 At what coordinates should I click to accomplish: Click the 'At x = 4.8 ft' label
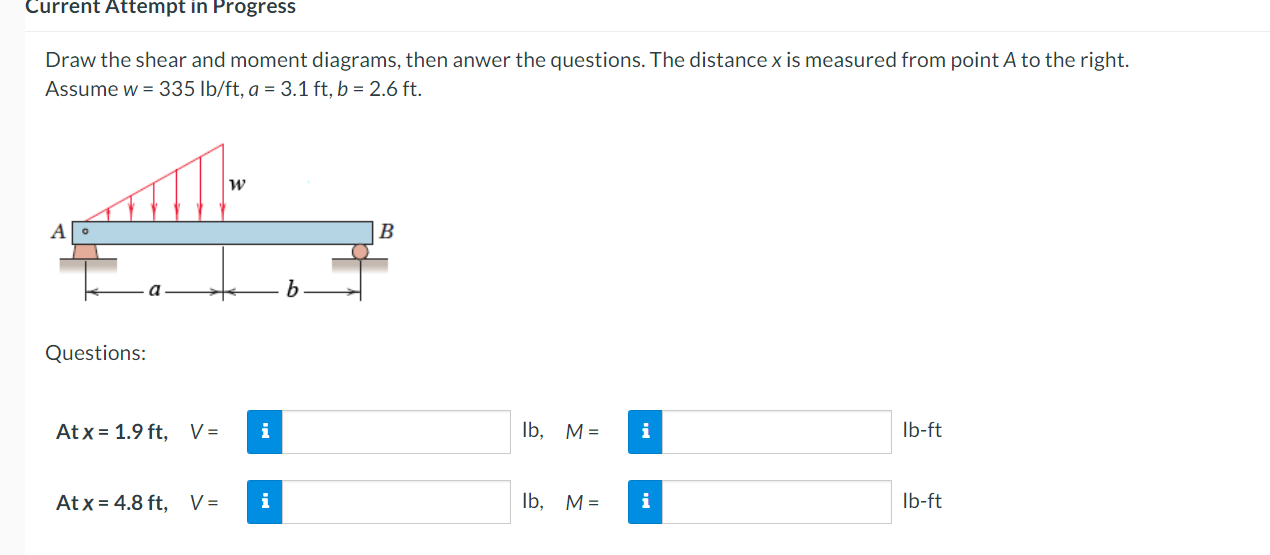112,503
